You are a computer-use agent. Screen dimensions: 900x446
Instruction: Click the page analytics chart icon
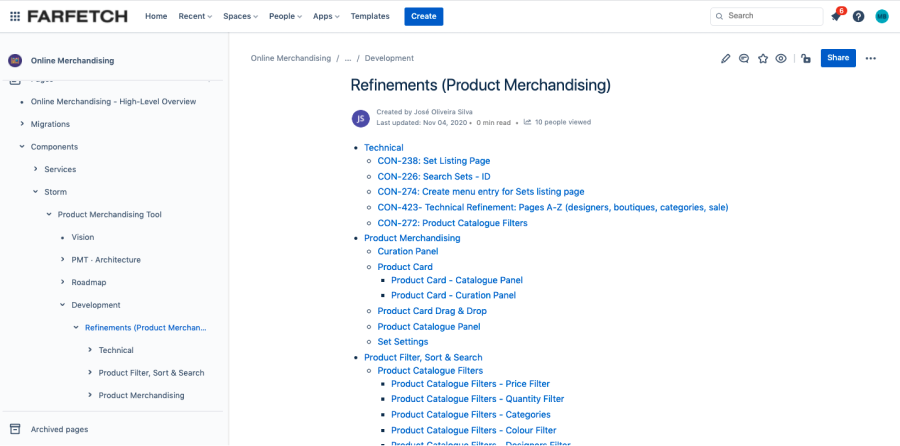[x=527, y=122]
